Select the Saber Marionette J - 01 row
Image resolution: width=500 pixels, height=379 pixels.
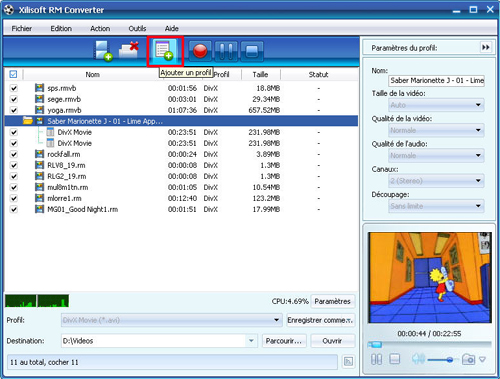(x=181, y=121)
